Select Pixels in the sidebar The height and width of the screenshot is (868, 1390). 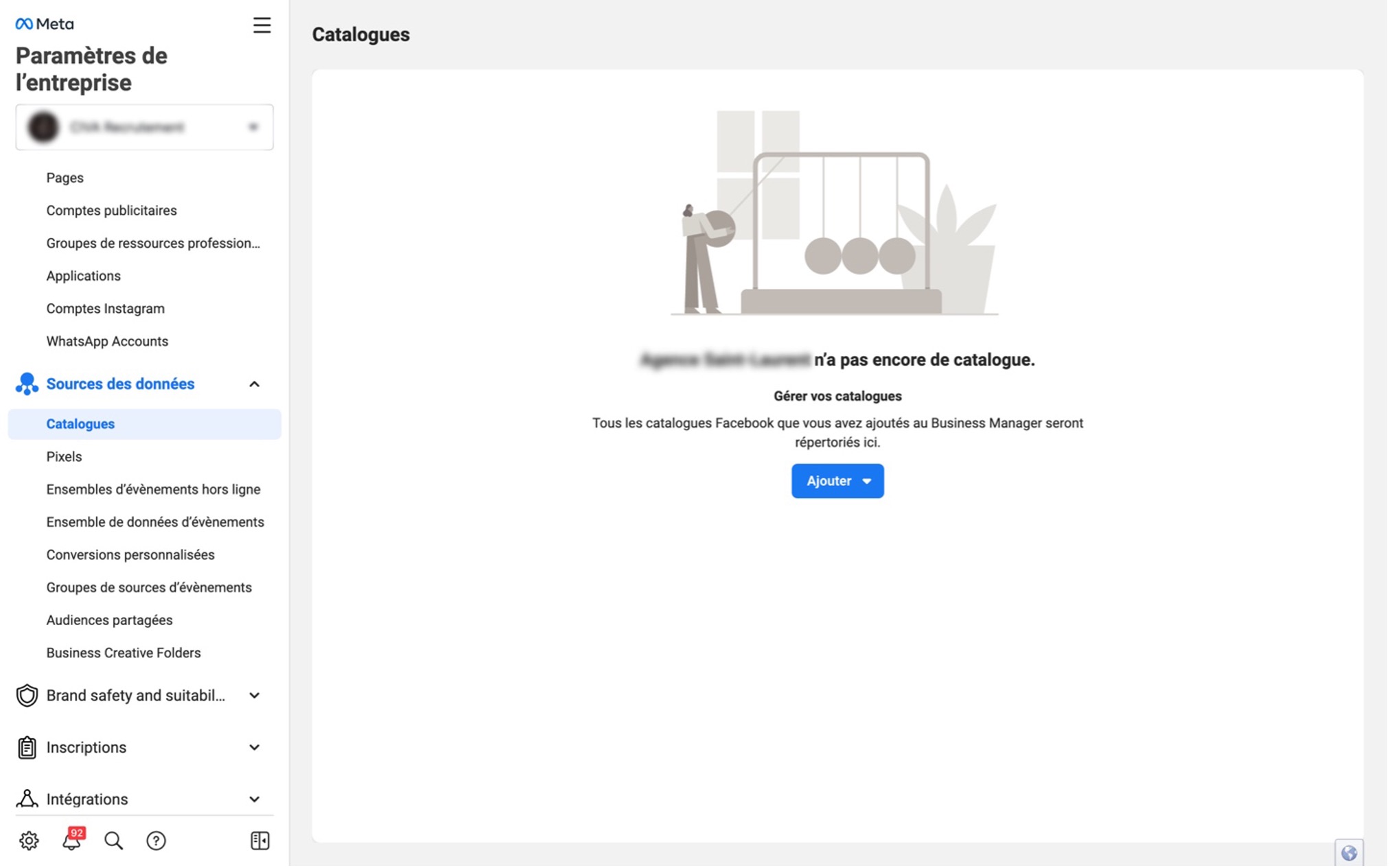pos(64,458)
